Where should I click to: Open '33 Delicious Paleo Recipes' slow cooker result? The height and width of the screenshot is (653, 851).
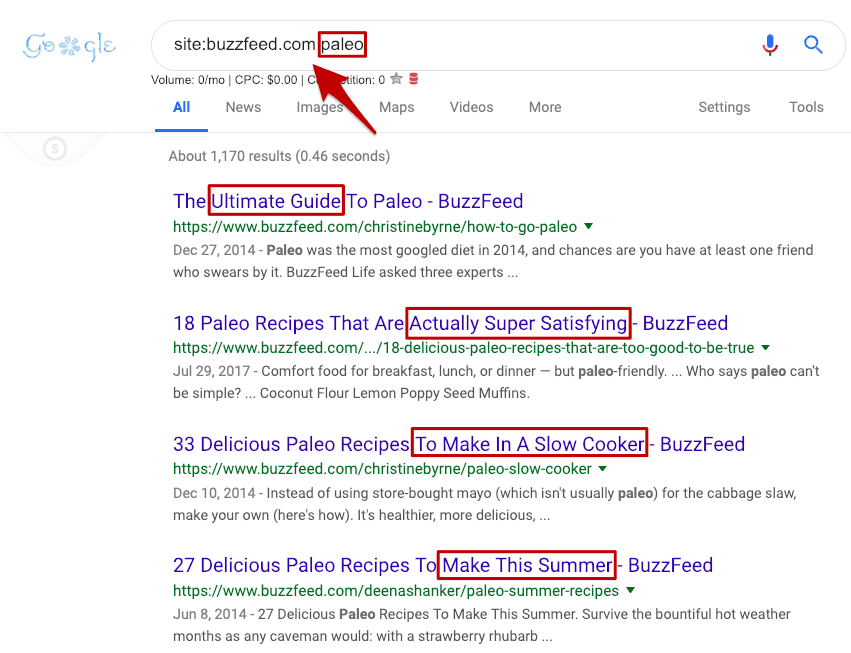(459, 444)
